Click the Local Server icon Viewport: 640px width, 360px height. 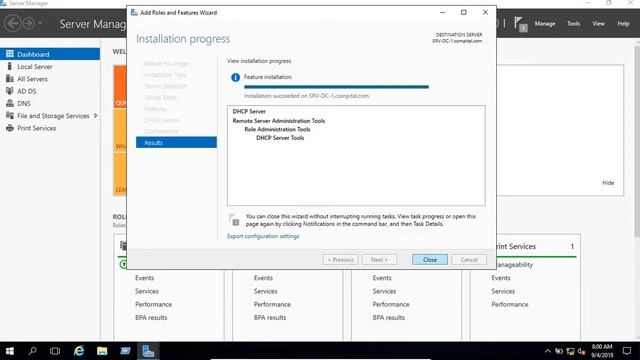point(10,66)
